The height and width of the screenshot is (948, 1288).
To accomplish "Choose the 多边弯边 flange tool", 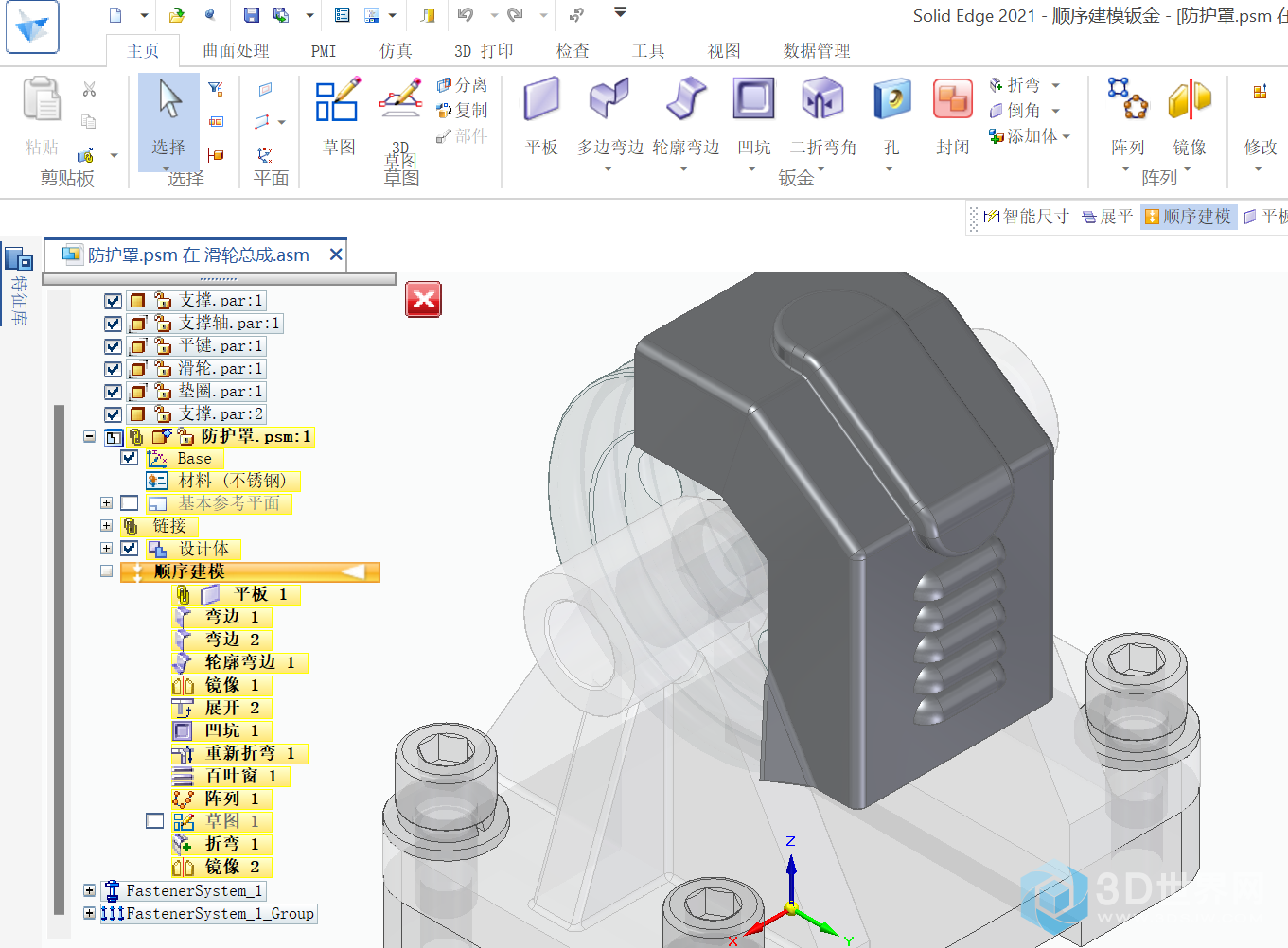I will click(609, 116).
